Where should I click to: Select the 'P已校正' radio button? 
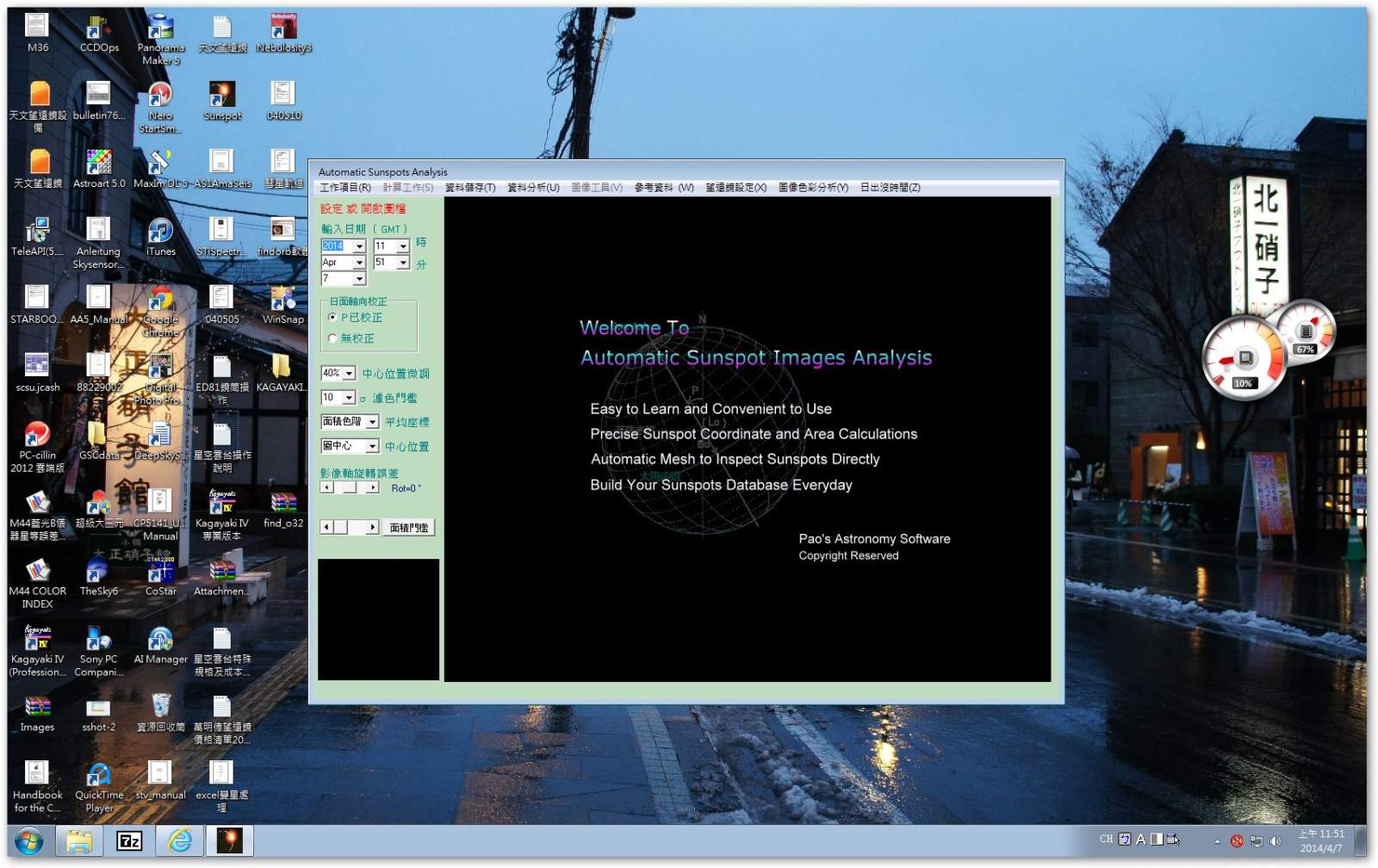[332, 318]
